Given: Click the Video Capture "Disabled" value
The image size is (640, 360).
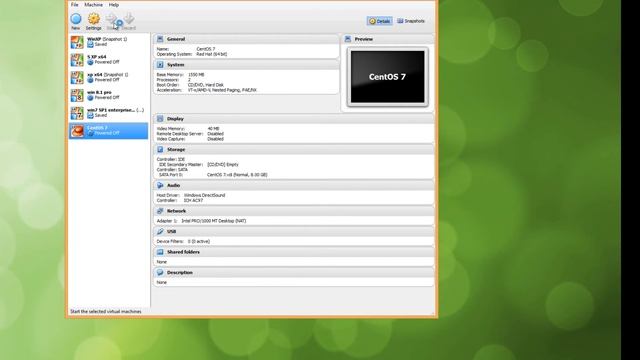Looking at the screenshot, I should click(216, 139).
